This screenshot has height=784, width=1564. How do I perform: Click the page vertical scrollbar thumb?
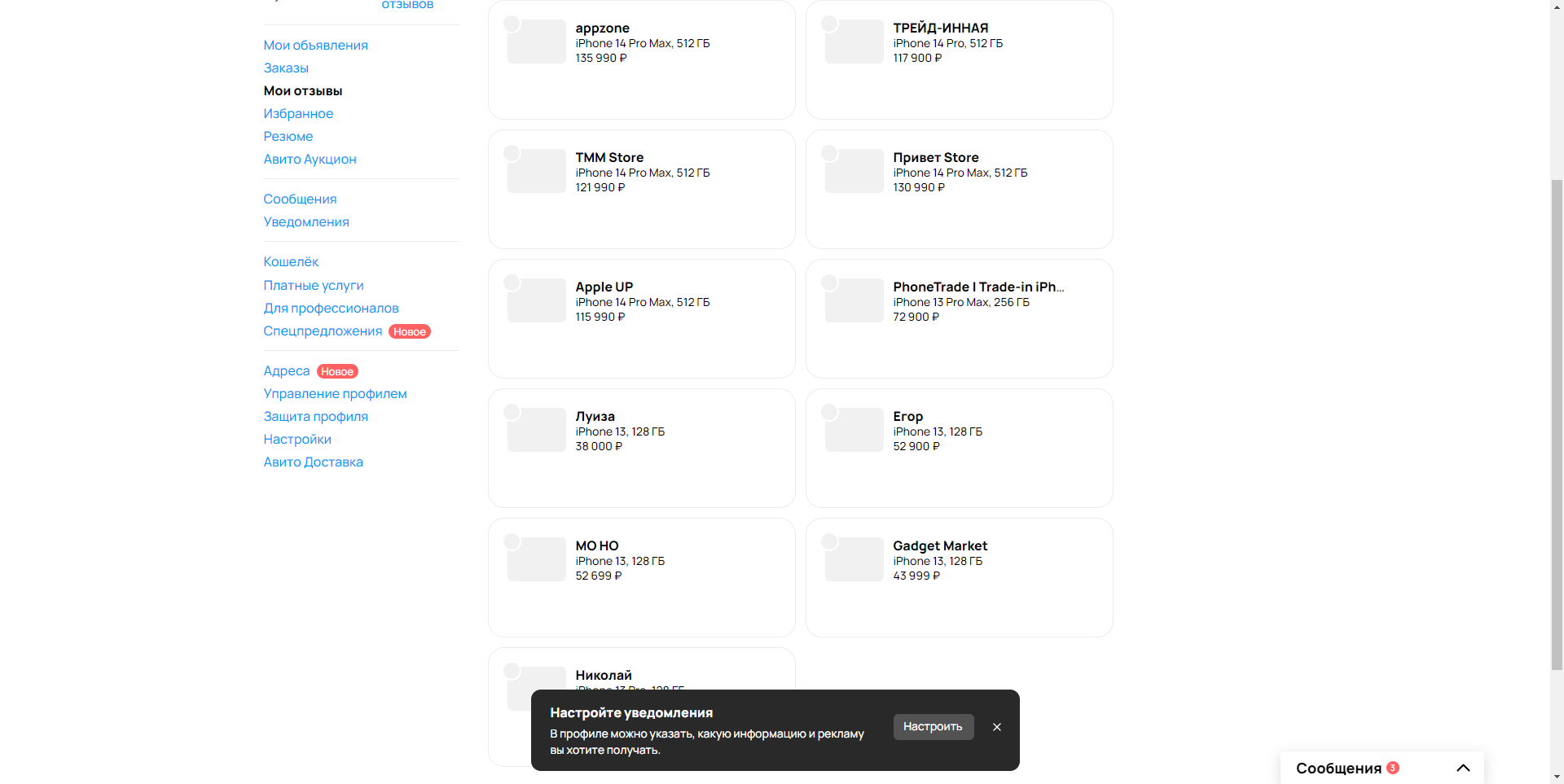tap(1557, 423)
